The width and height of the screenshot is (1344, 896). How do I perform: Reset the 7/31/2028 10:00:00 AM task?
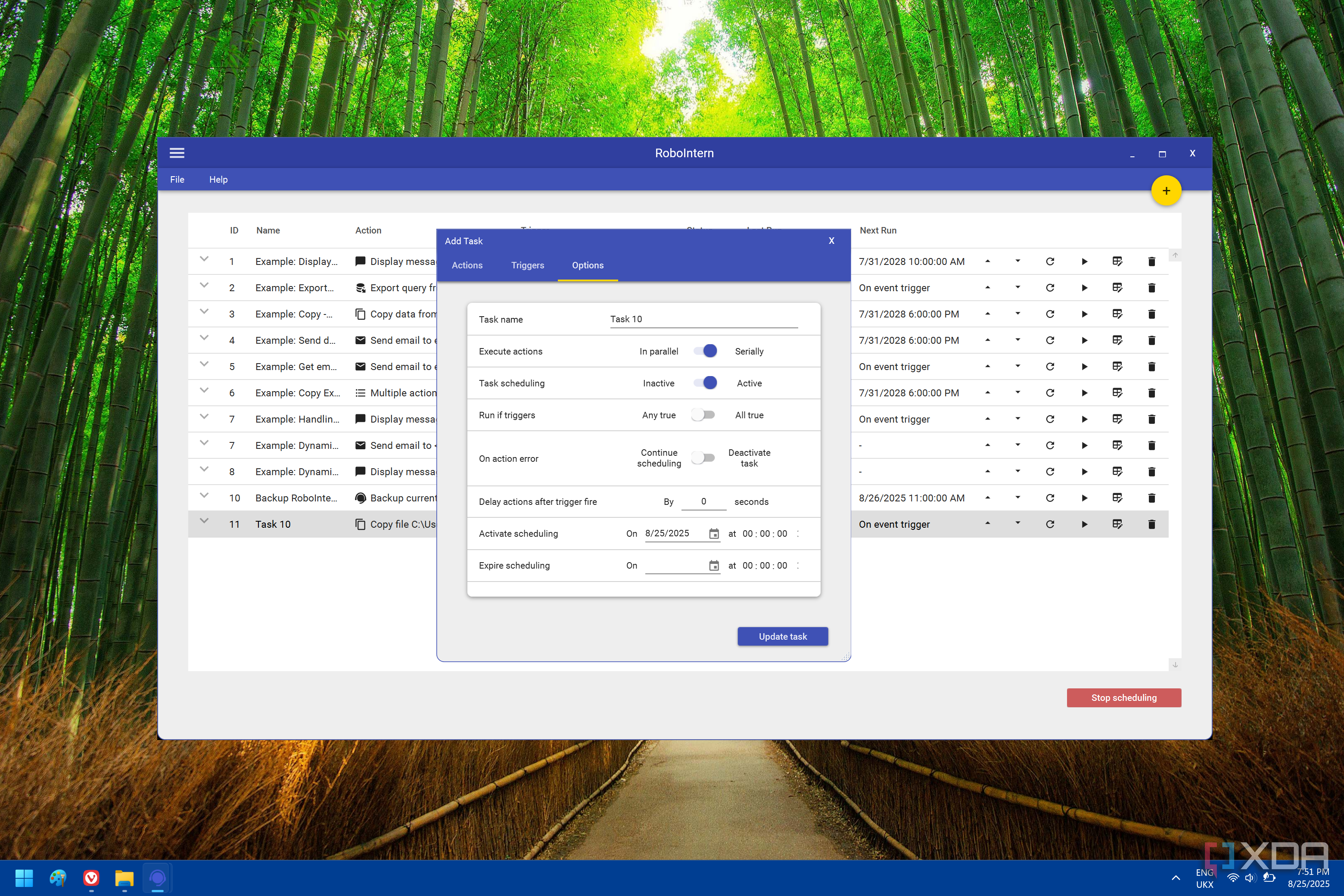pos(1050,261)
